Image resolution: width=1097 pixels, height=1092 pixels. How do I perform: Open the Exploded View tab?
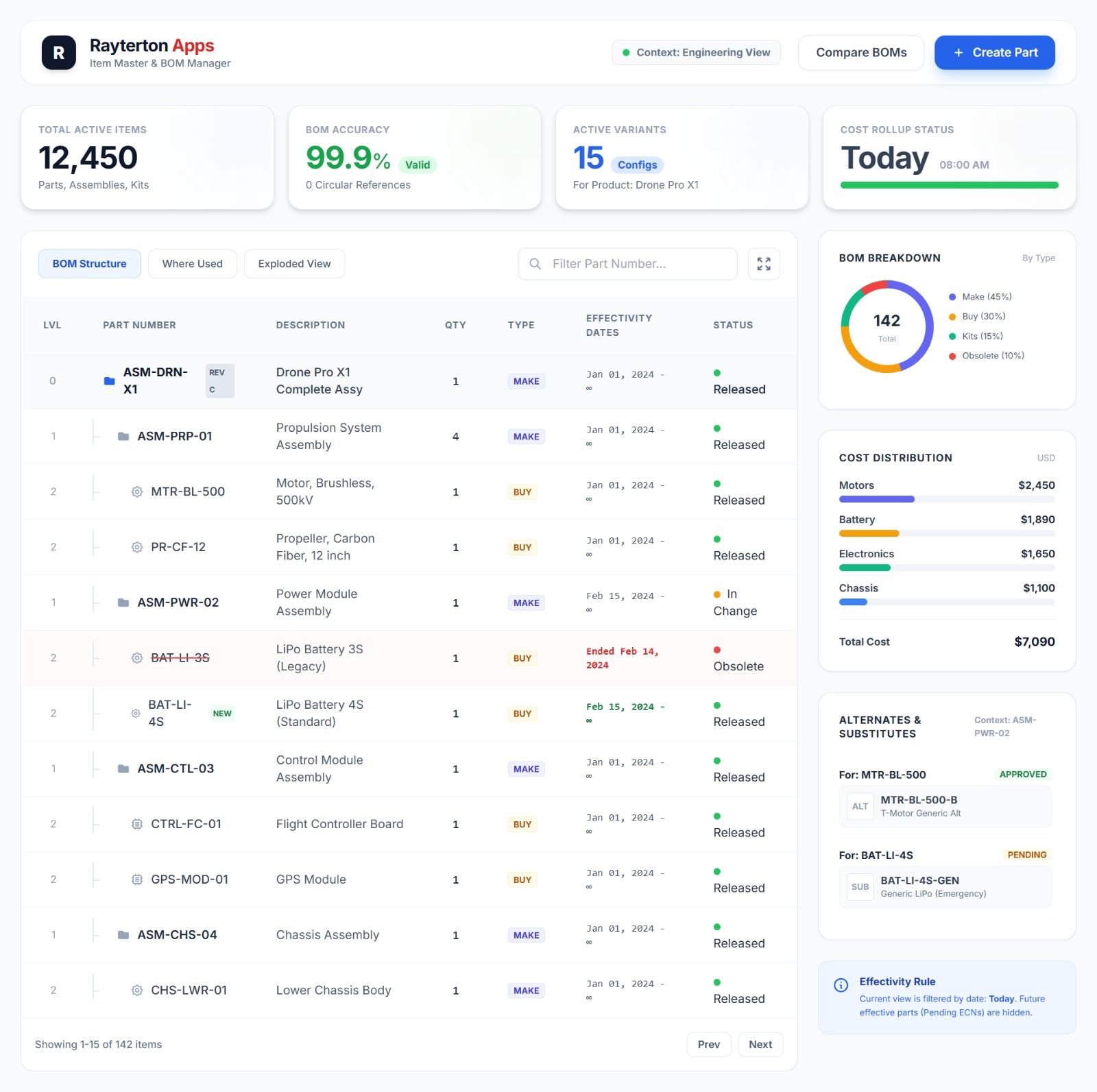[294, 264]
